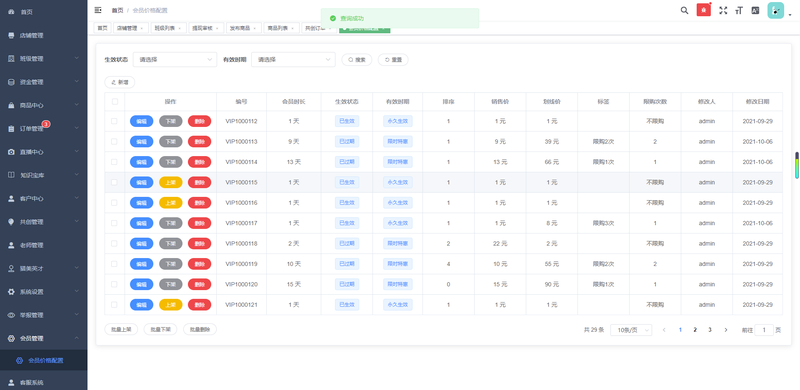Collapse the sidebar with the hamburger icon

coord(98,10)
